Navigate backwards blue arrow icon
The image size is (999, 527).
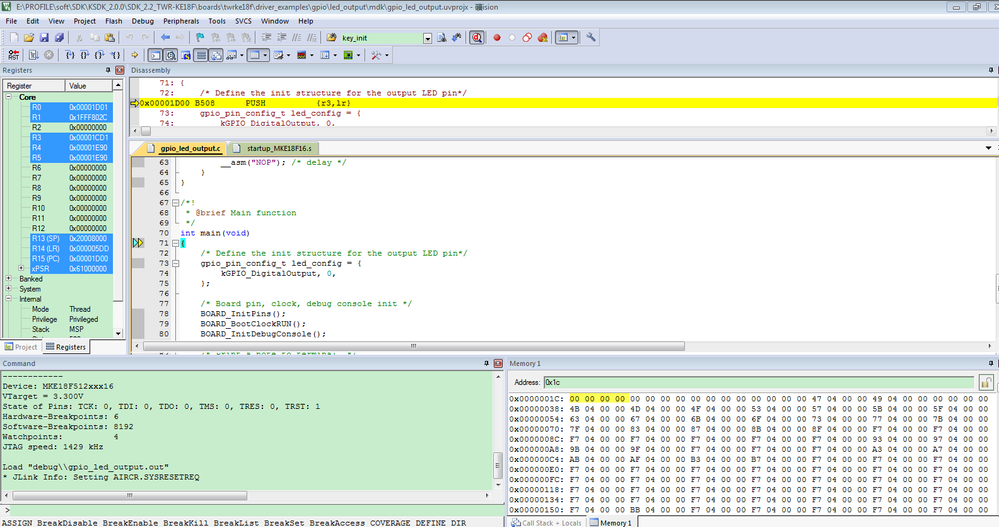pyautogui.click(x=165, y=38)
